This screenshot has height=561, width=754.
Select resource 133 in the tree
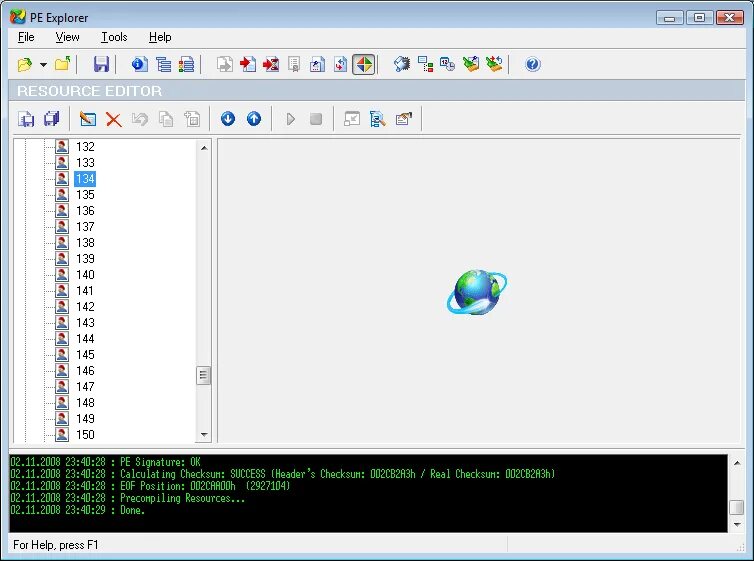click(85, 162)
